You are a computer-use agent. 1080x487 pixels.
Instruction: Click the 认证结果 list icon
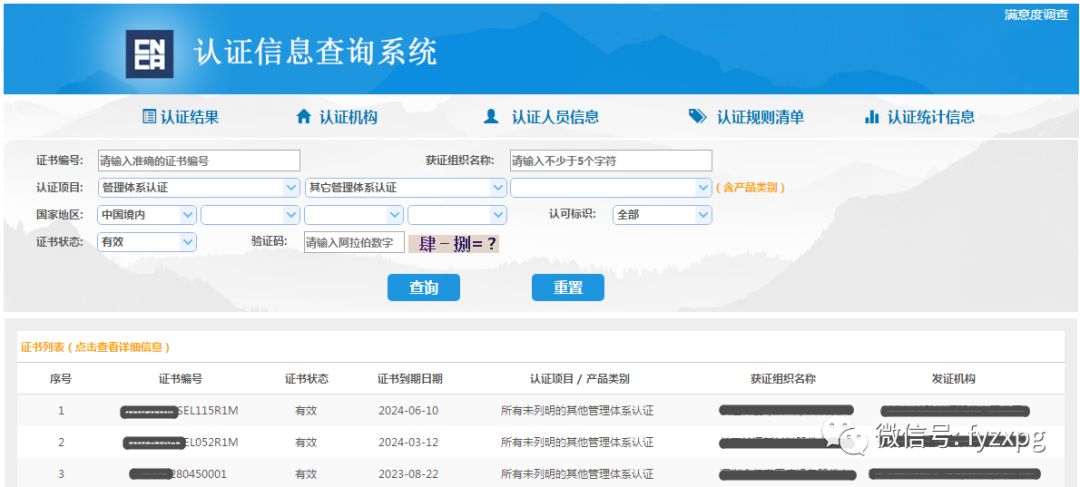(149, 117)
